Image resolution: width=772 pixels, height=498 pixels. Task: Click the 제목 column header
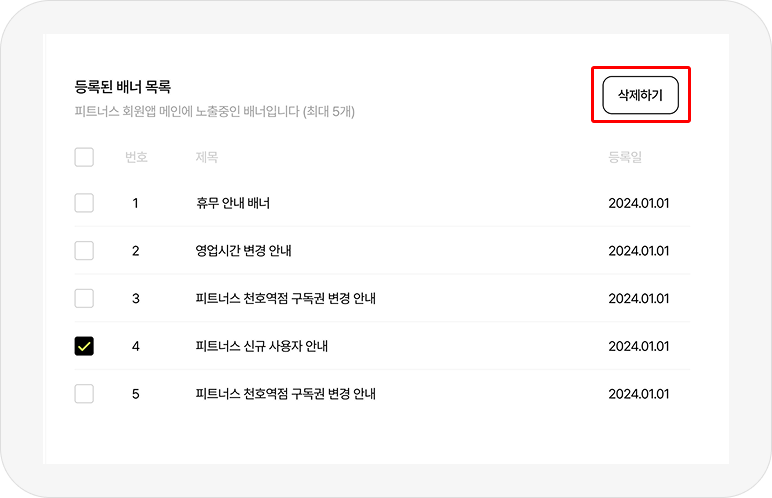[207, 157]
